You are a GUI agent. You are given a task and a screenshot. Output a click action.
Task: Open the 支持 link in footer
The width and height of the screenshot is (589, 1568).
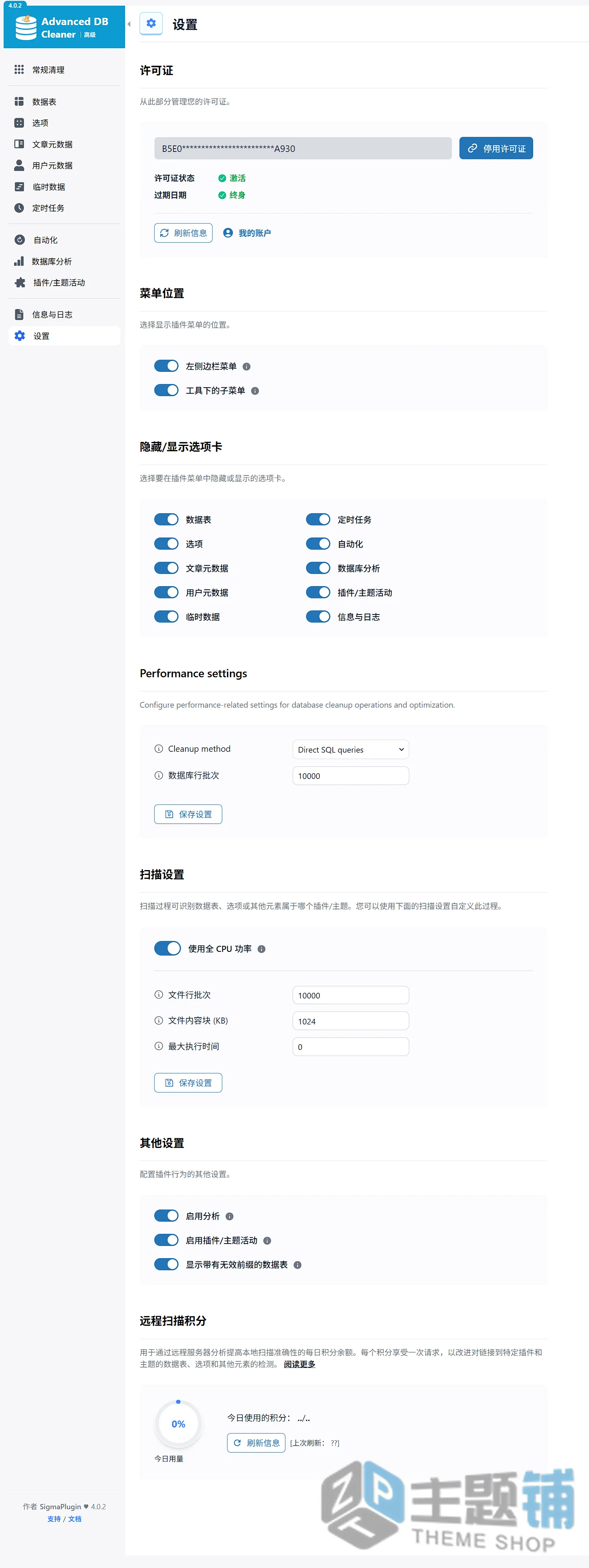coord(54,1519)
